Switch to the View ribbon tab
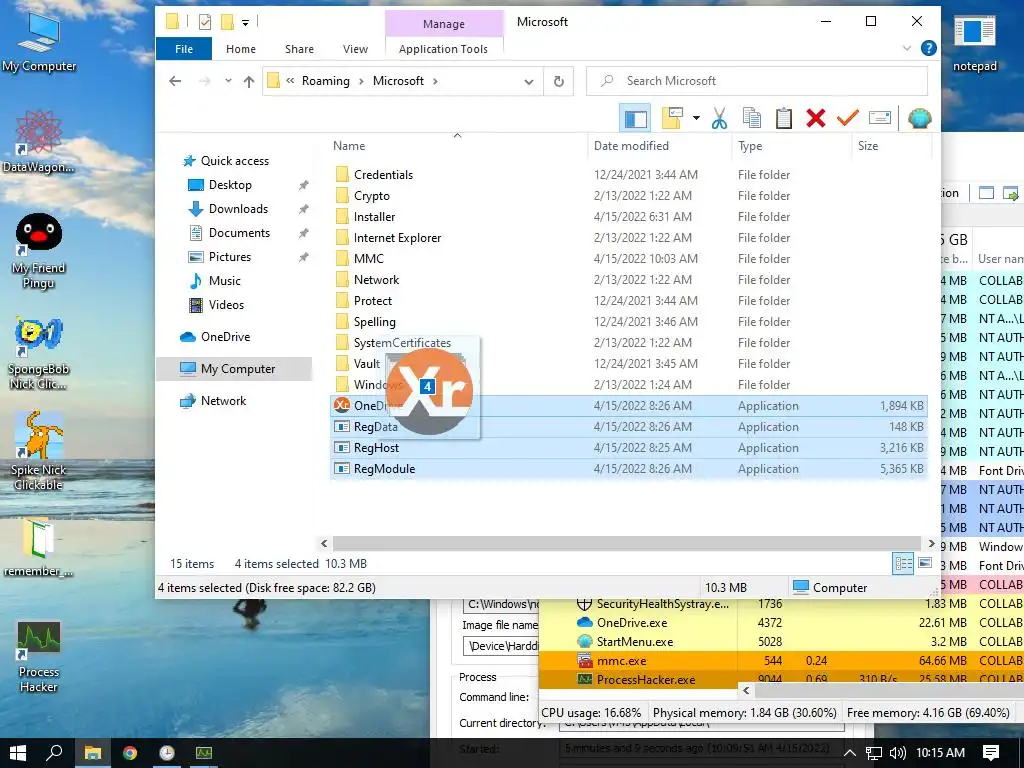Image resolution: width=1024 pixels, height=768 pixels. [355, 49]
